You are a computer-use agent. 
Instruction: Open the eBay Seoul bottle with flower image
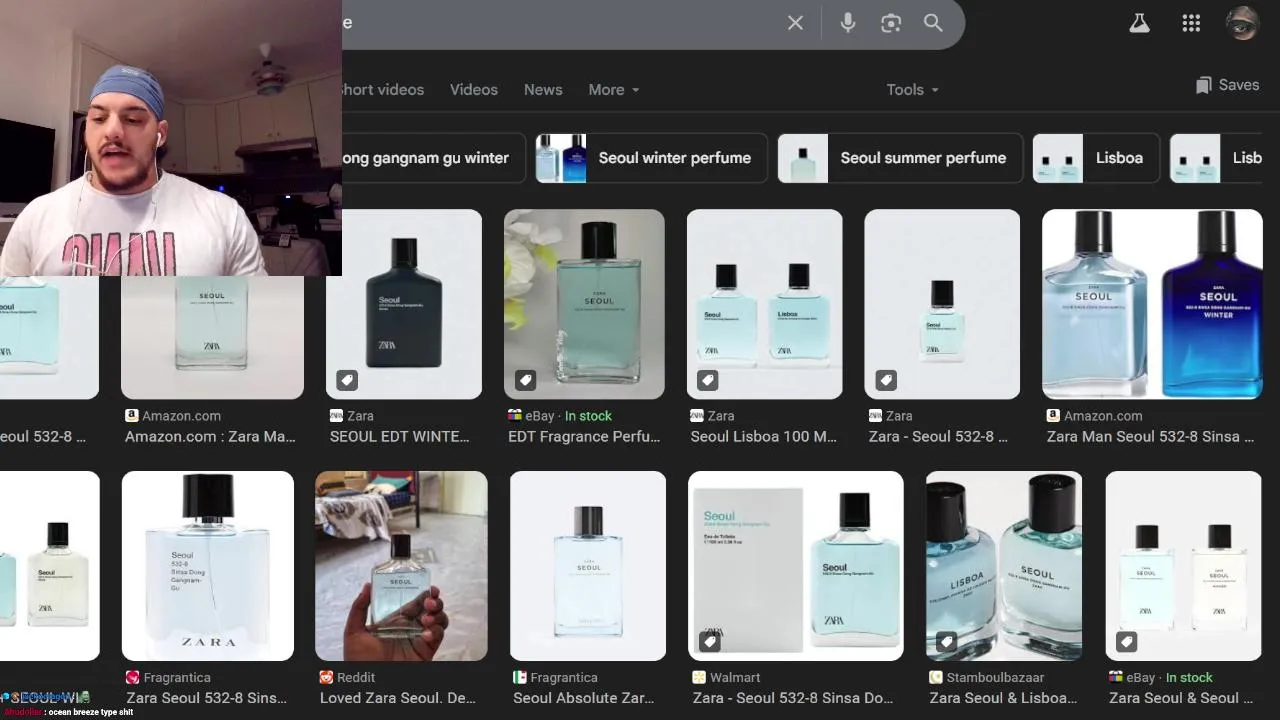point(584,304)
